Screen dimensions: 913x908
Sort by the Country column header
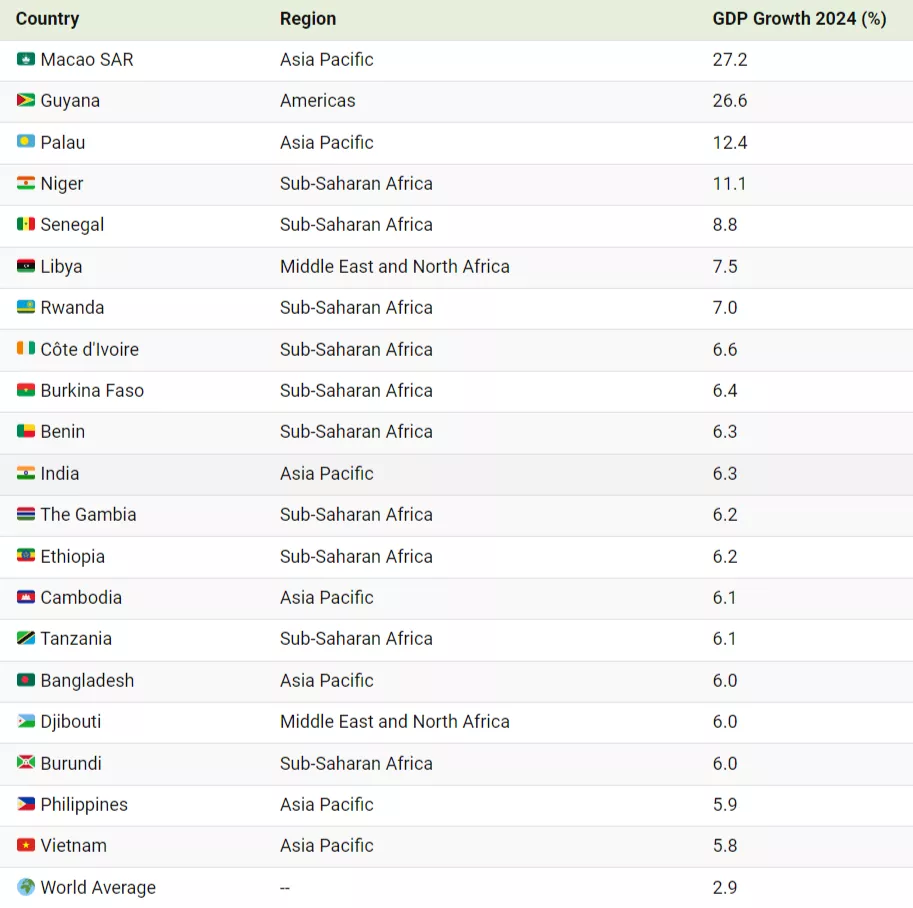[x=47, y=19]
